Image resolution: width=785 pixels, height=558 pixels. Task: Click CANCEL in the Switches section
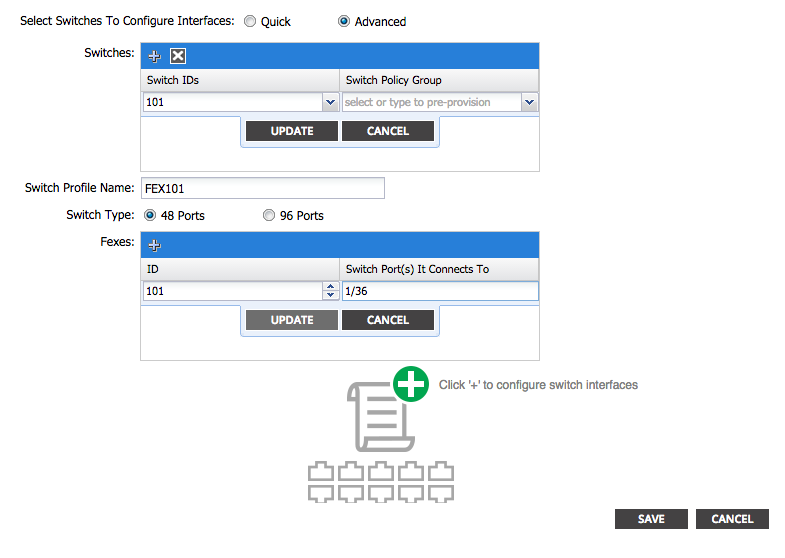388,131
